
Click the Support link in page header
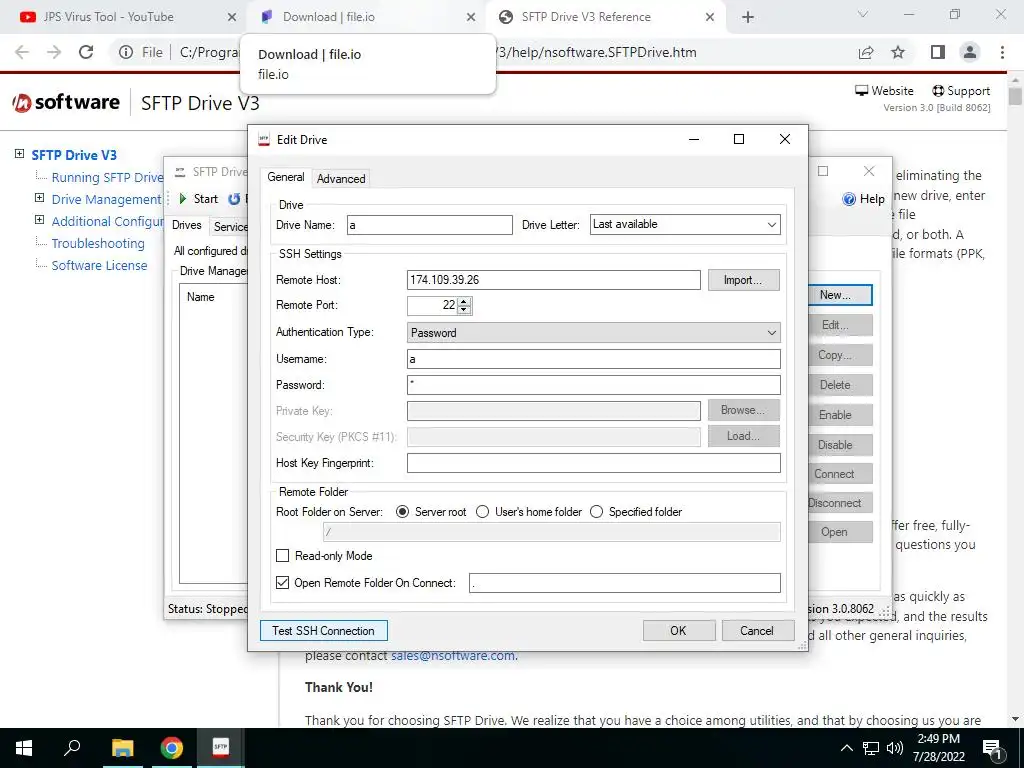point(961,91)
